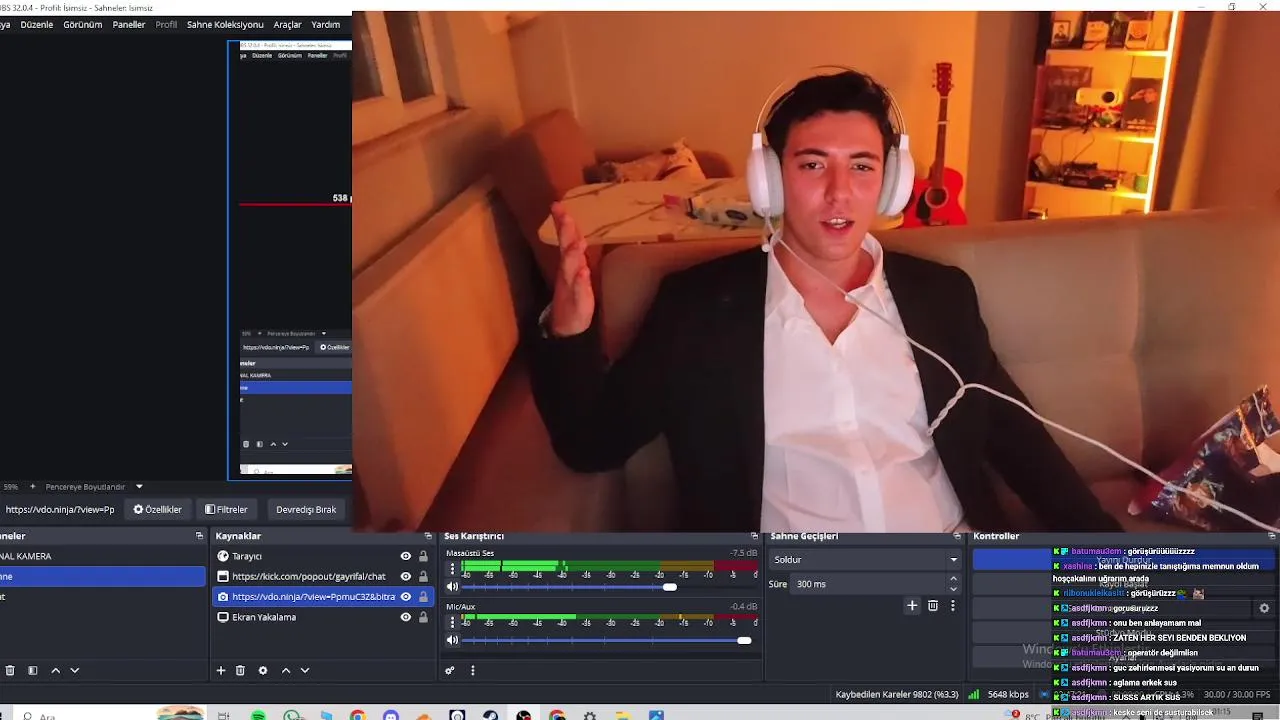Click Devredışı Bırak button
The image size is (1280, 720).
coord(306,509)
